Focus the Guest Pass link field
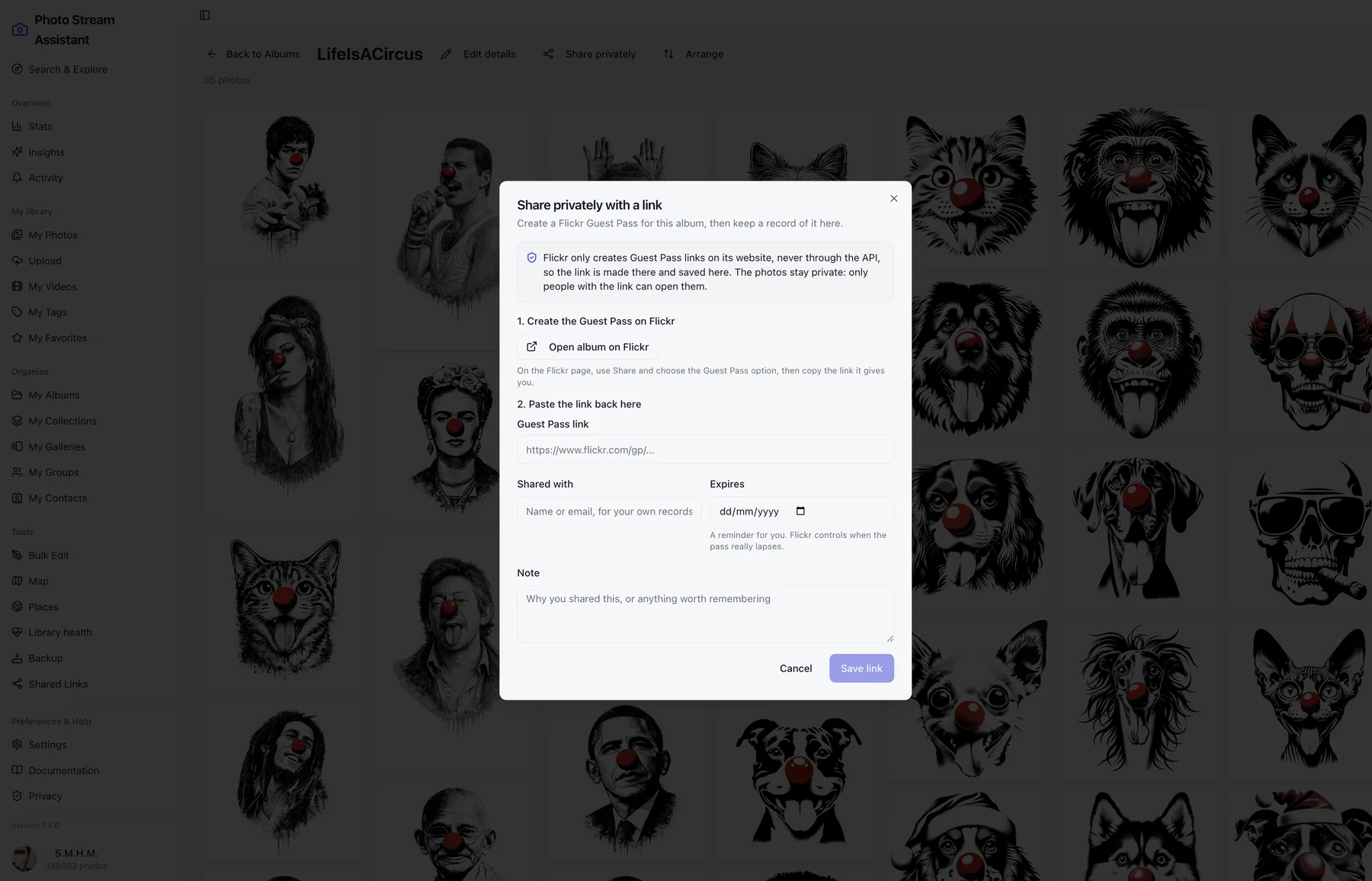This screenshot has width=1372, height=881. click(x=705, y=450)
